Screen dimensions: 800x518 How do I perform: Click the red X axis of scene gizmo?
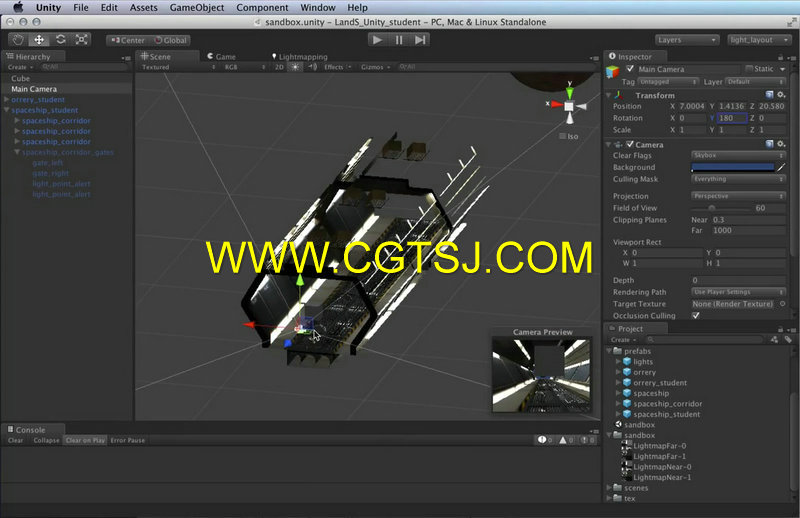pyautogui.click(x=556, y=105)
